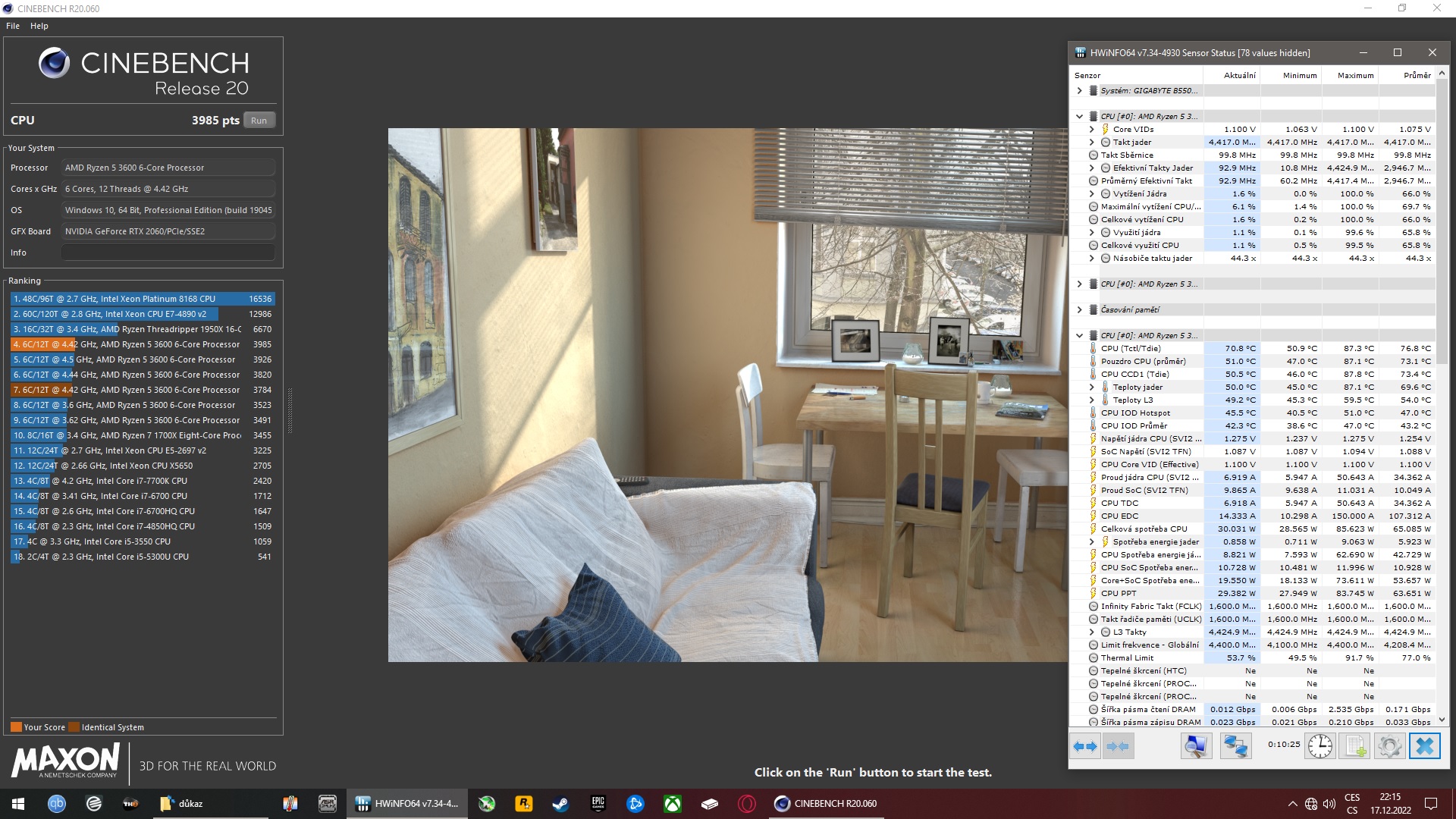Click the volume speaker tray icon
The width and height of the screenshot is (1456, 819).
[1329, 804]
